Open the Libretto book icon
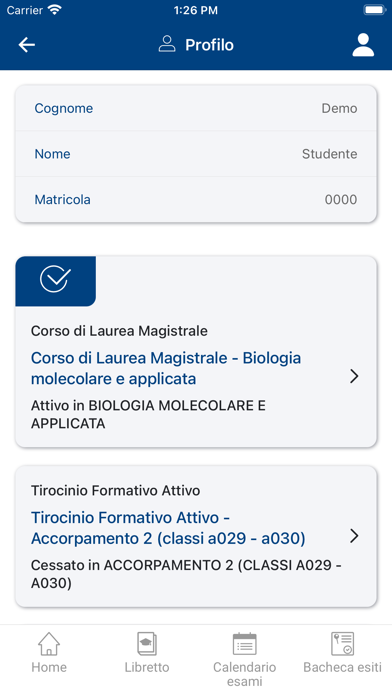The image size is (392, 696). 147,644
